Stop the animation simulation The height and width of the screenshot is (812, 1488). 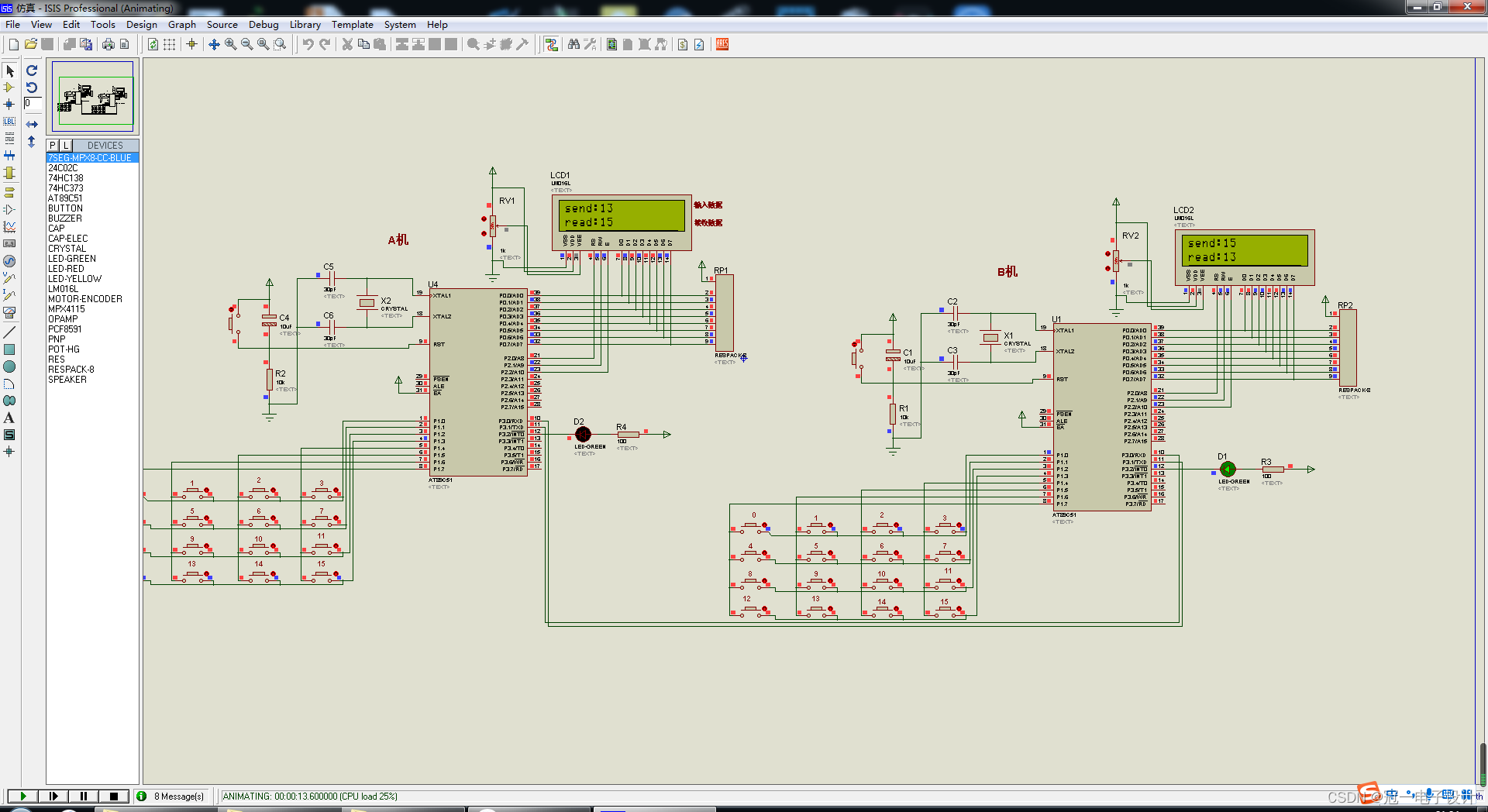coord(114,796)
